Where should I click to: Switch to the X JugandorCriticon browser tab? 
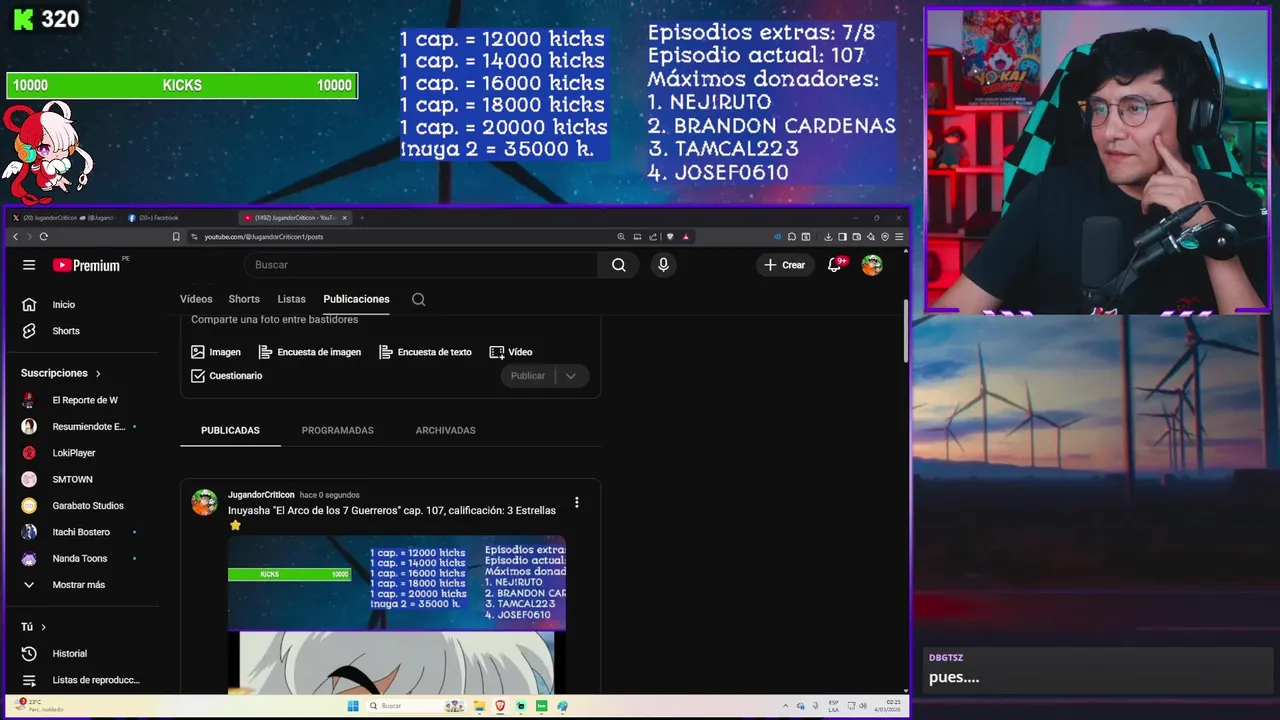(x=62, y=218)
